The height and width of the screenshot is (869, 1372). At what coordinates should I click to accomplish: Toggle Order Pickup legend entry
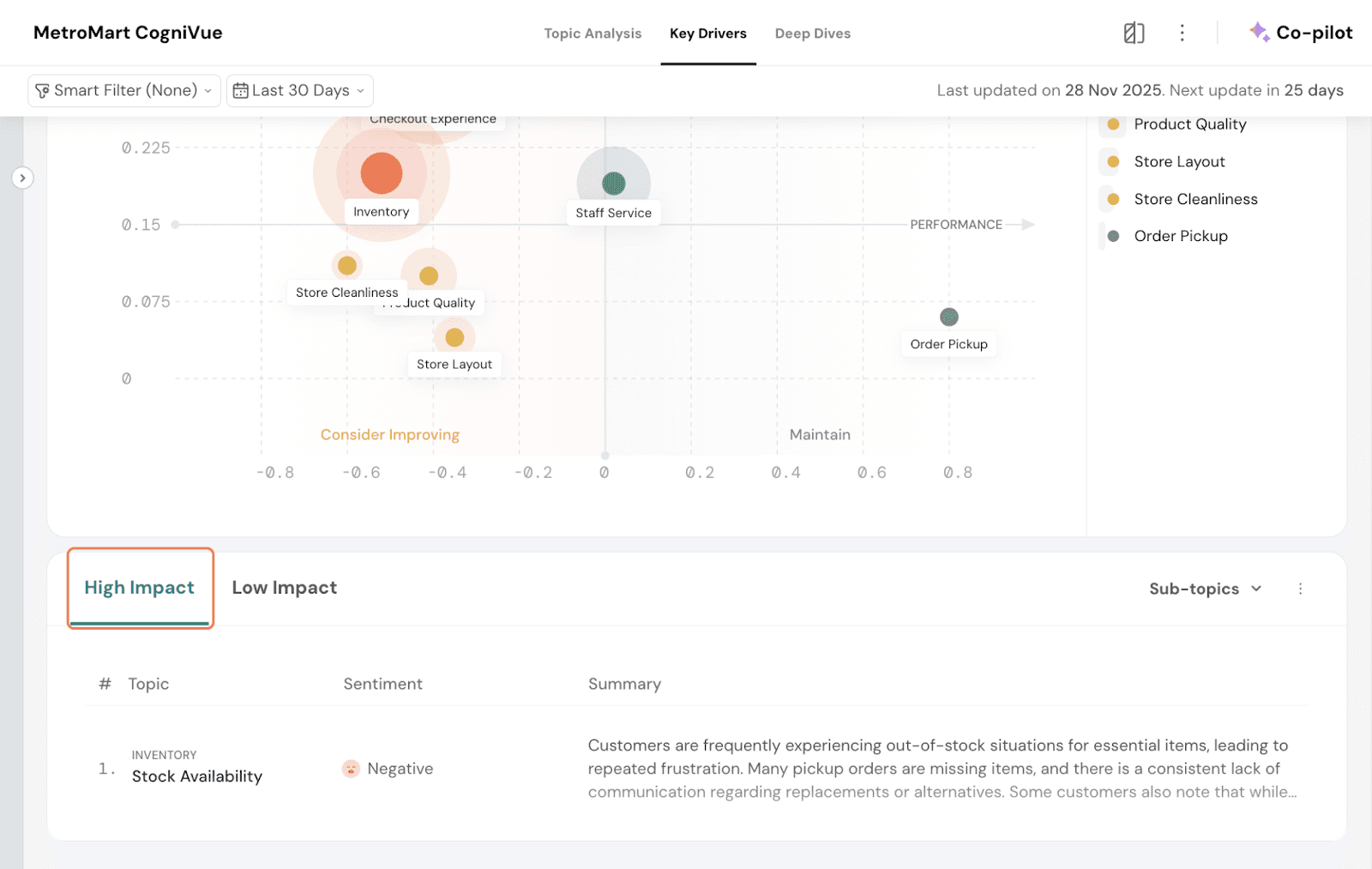click(1180, 236)
